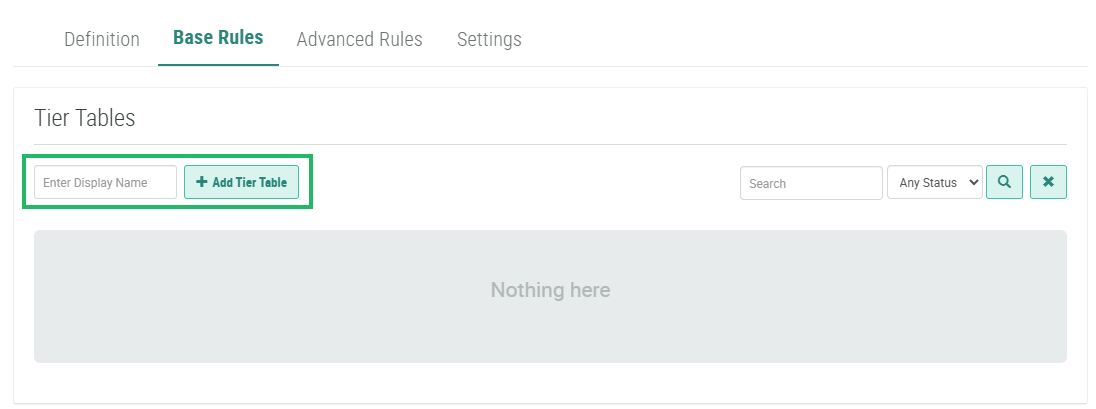Click the Tier Tables heading
Screen dimensions: 1096x409
click(x=85, y=118)
